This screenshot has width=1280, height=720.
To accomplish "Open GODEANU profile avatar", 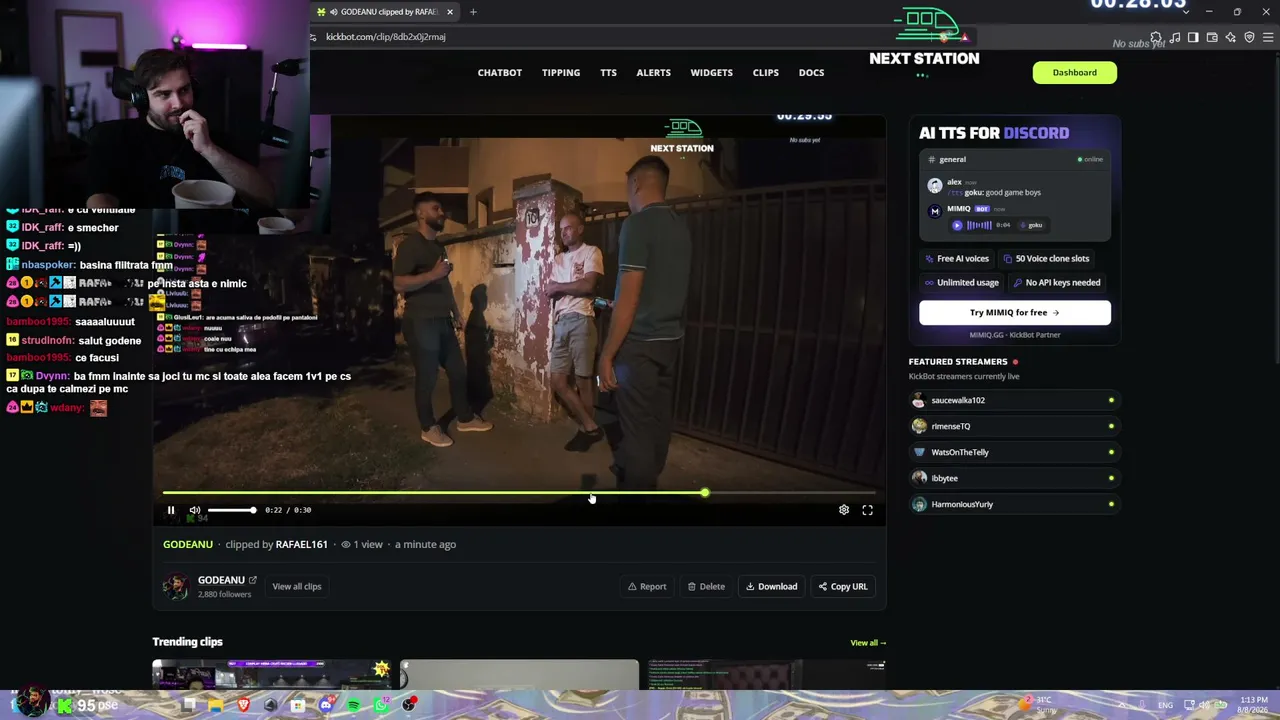I will pos(176,587).
